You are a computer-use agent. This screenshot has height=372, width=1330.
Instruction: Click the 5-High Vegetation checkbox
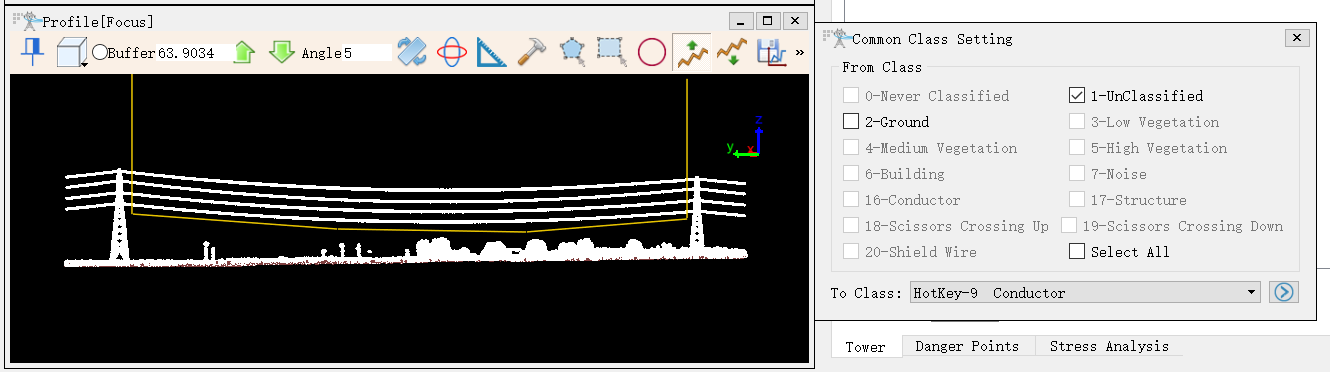click(x=1077, y=148)
